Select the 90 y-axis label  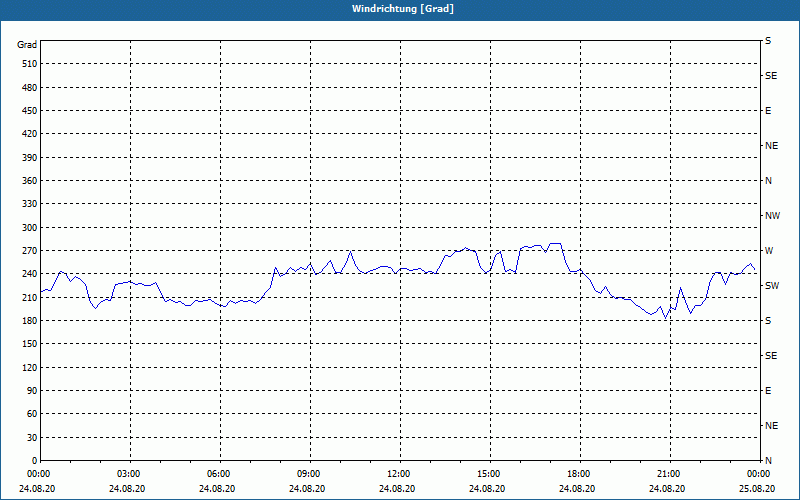point(32,391)
